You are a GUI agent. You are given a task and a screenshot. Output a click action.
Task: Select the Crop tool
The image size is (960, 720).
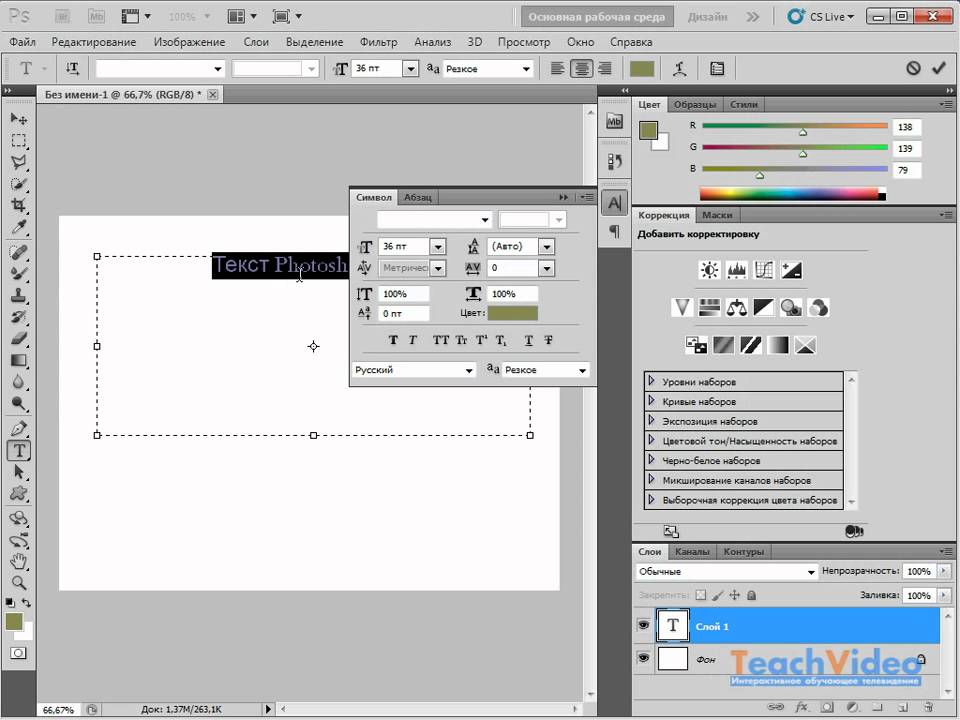tap(18, 206)
